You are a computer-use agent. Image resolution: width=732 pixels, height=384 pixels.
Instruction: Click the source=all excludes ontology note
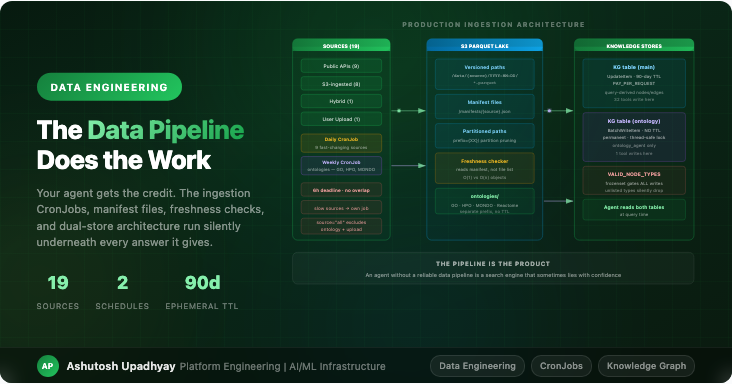pyautogui.click(x=341, y=226)
